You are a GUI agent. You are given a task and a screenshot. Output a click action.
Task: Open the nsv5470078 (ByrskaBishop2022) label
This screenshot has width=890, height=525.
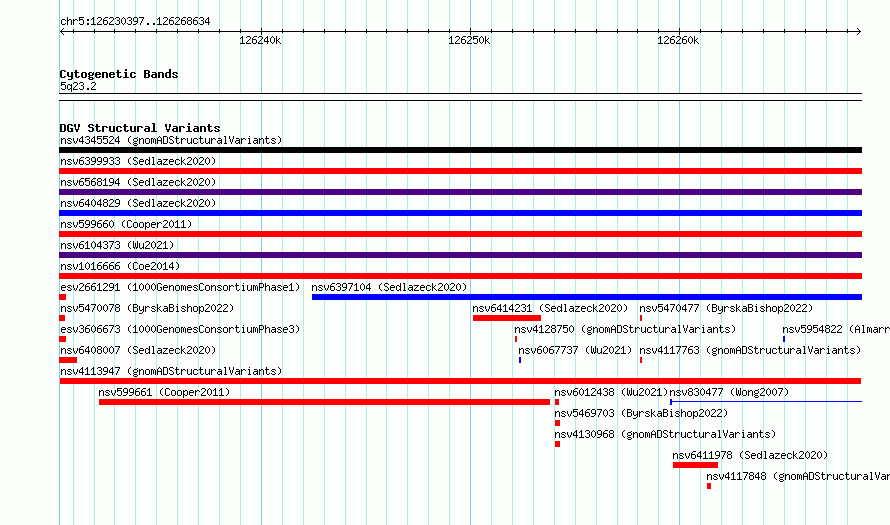pyautogui.click(x=147, y=308)
